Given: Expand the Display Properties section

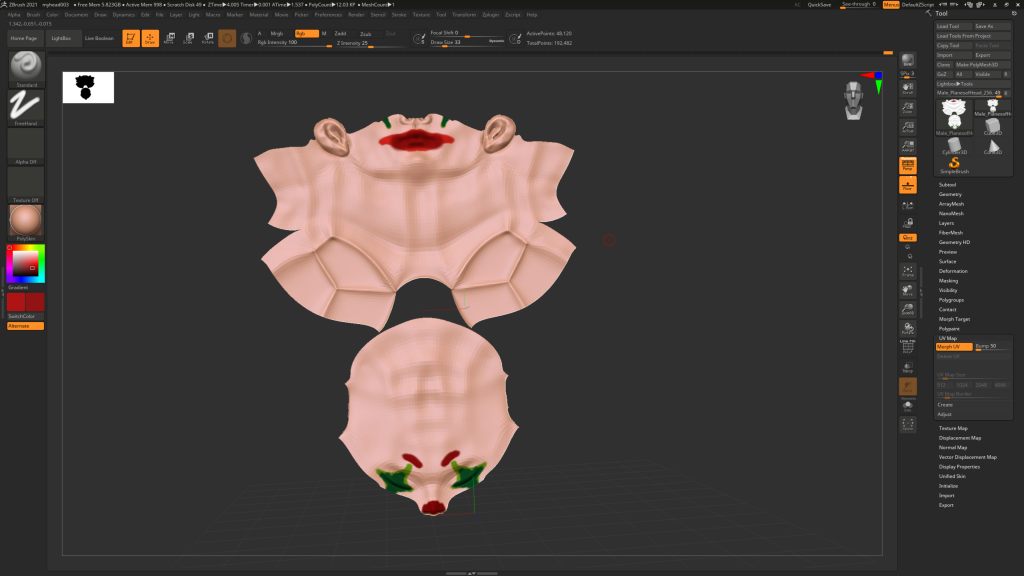Looking at the screenshot, I should coord(959,467).
